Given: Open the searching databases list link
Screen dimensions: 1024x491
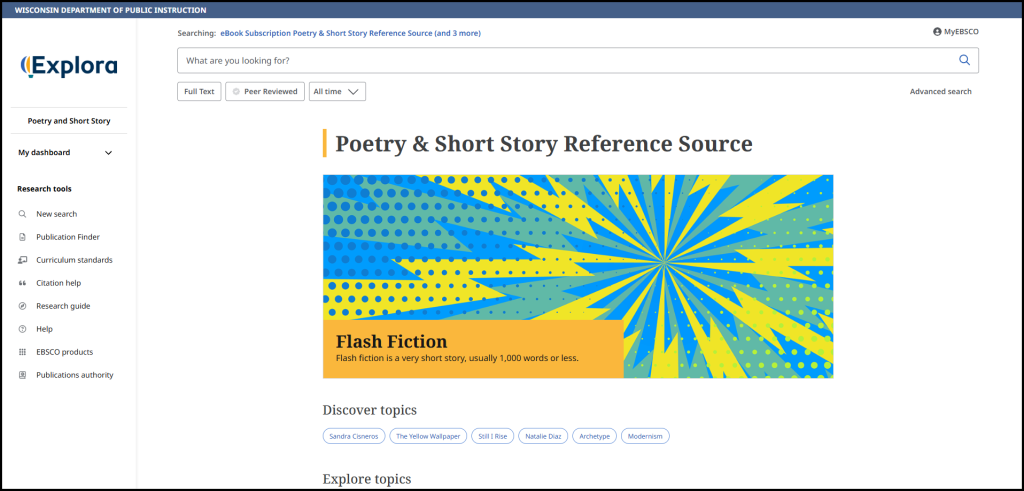Looking at the screenshot, I should pos(351,33).
